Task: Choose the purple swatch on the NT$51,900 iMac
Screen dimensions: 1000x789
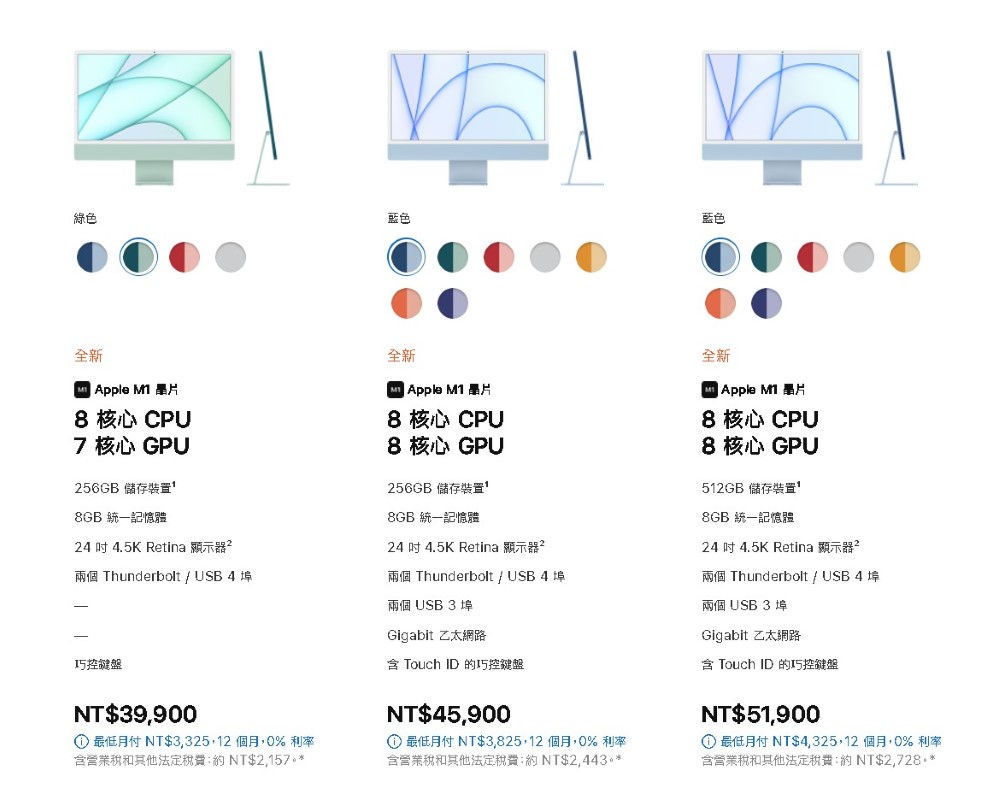Action: pos(766,303)
